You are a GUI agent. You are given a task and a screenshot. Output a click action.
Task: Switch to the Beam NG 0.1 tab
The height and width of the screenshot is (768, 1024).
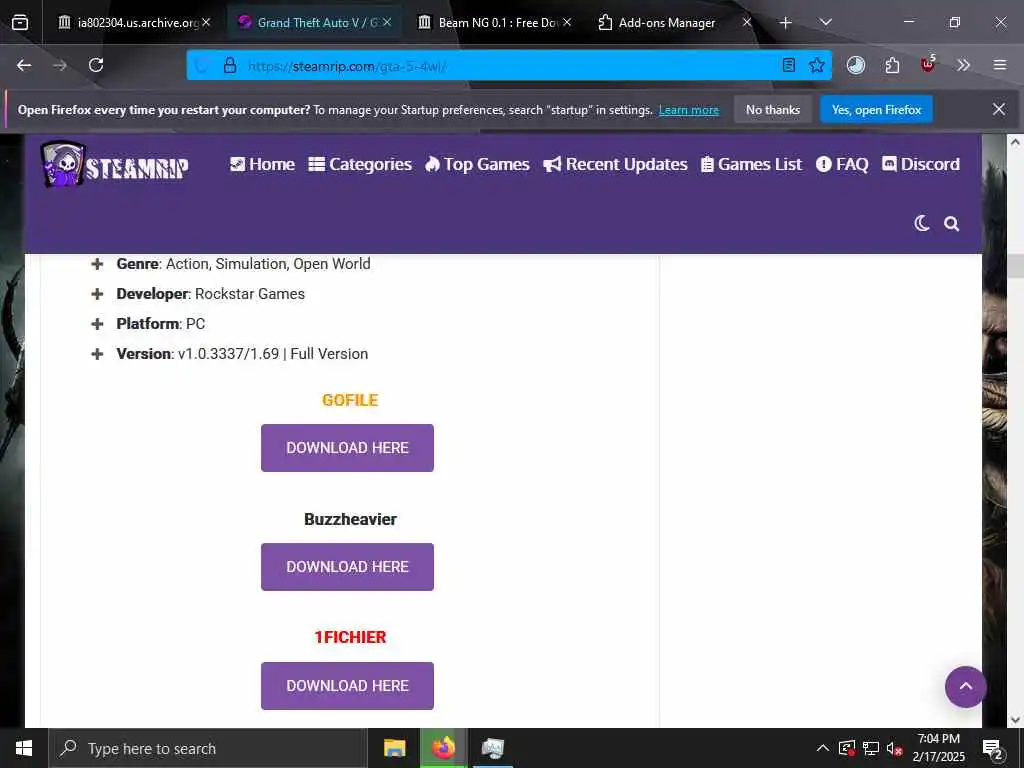[x=495, y=23]
